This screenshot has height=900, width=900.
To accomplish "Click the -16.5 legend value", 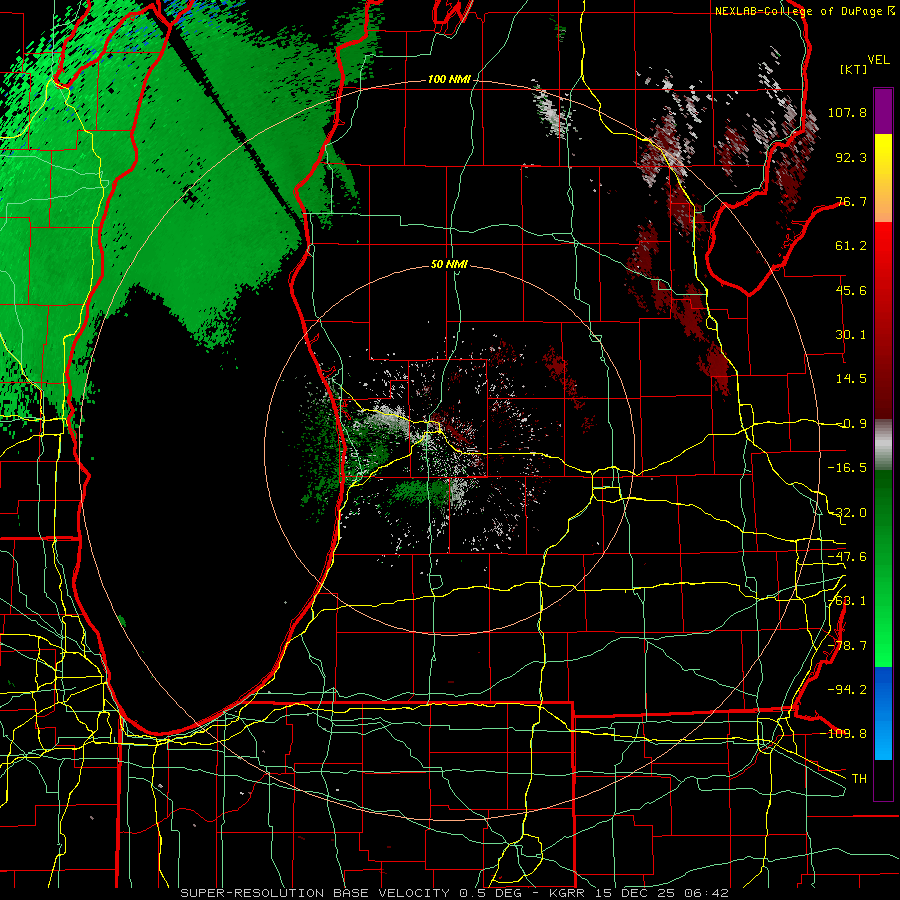I will [847, 468].
